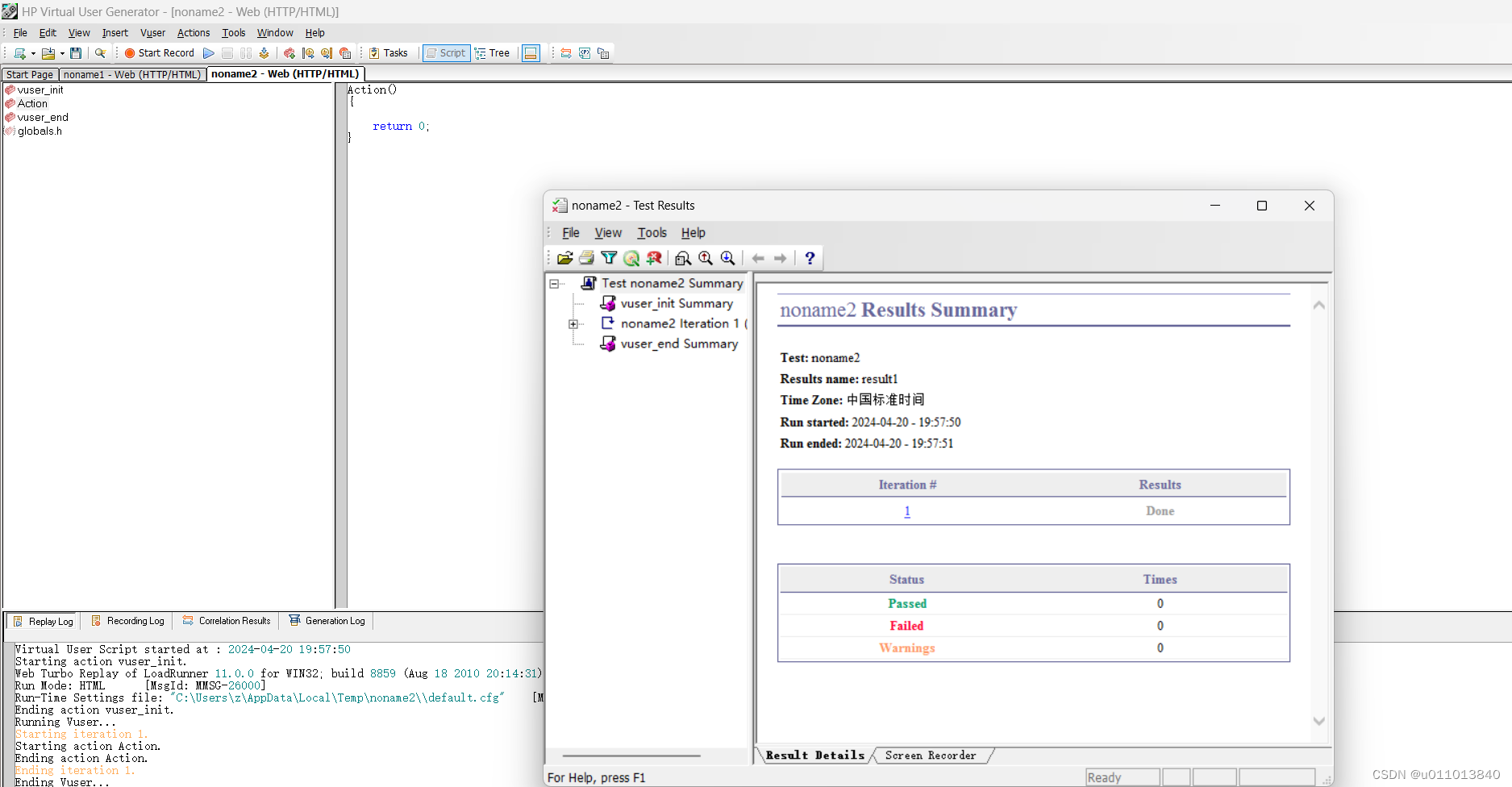
Task: Open the dropdown arrow beside New Script icon
Action: tap(33, 53)
